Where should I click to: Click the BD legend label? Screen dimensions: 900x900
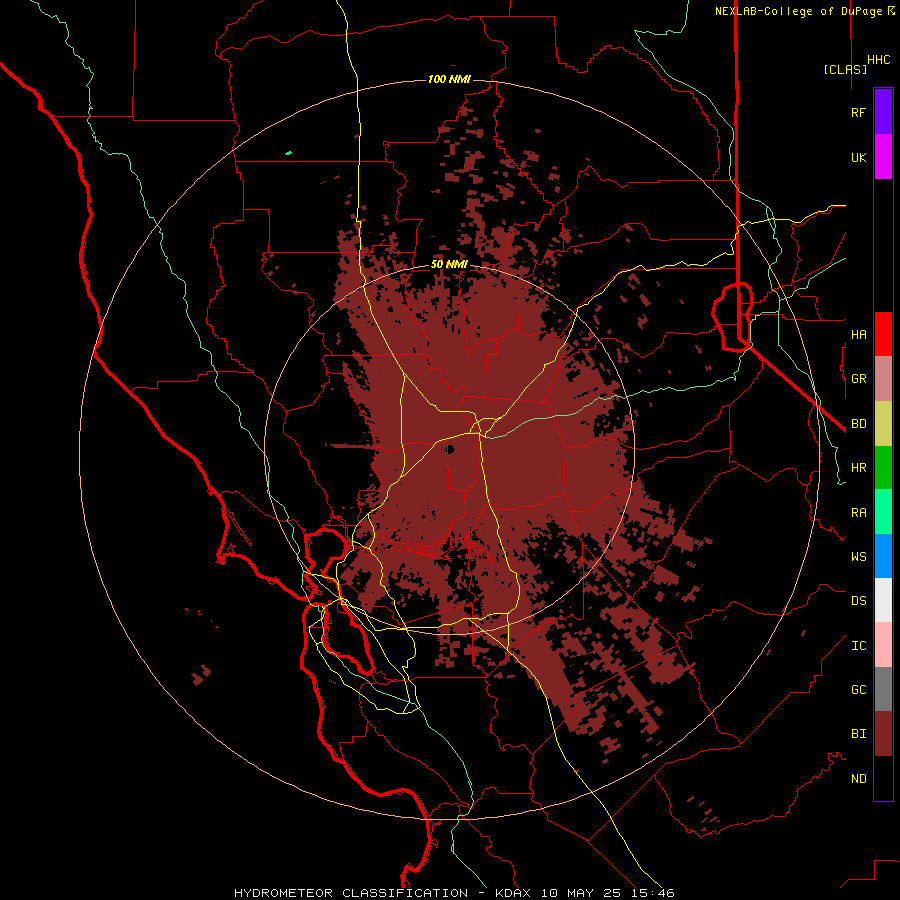point(858,424)
